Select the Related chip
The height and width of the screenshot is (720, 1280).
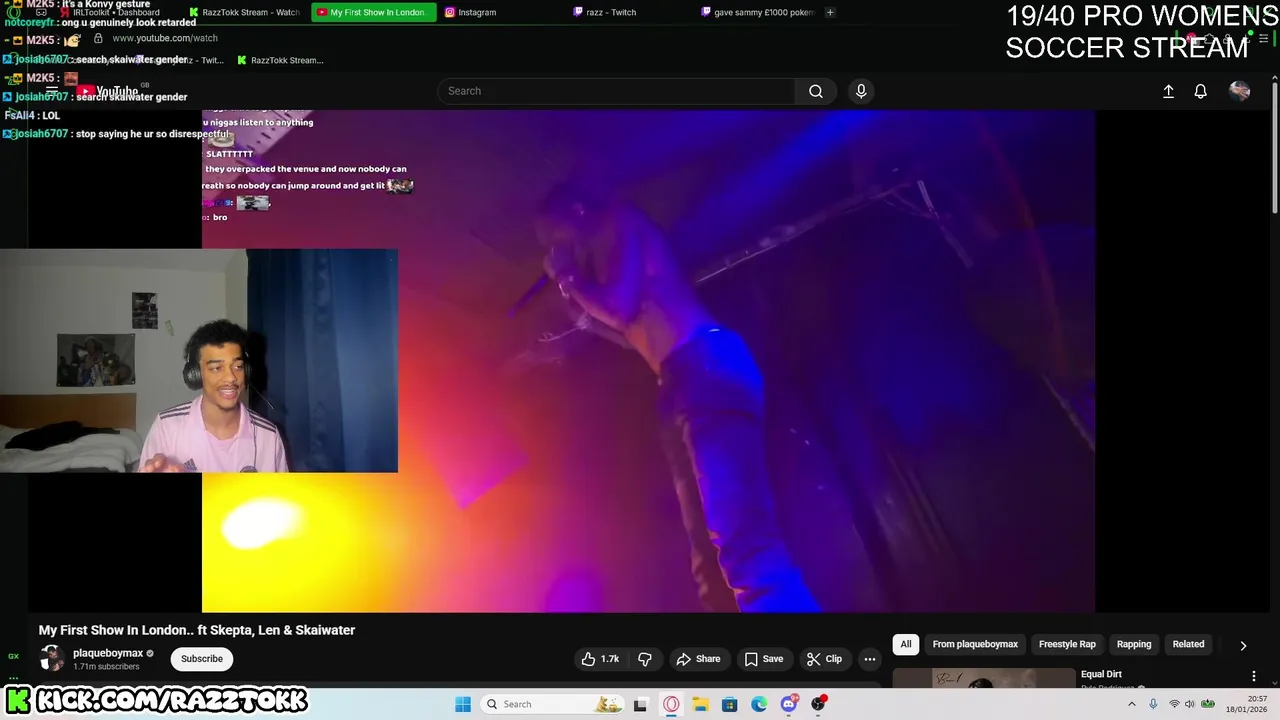coord(1188,644)
